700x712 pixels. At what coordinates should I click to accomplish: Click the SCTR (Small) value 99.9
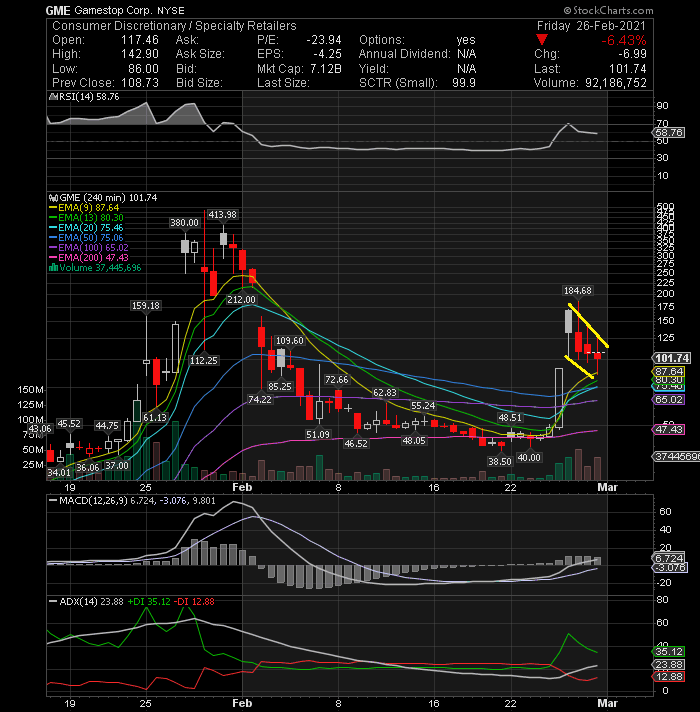[464, 83]
